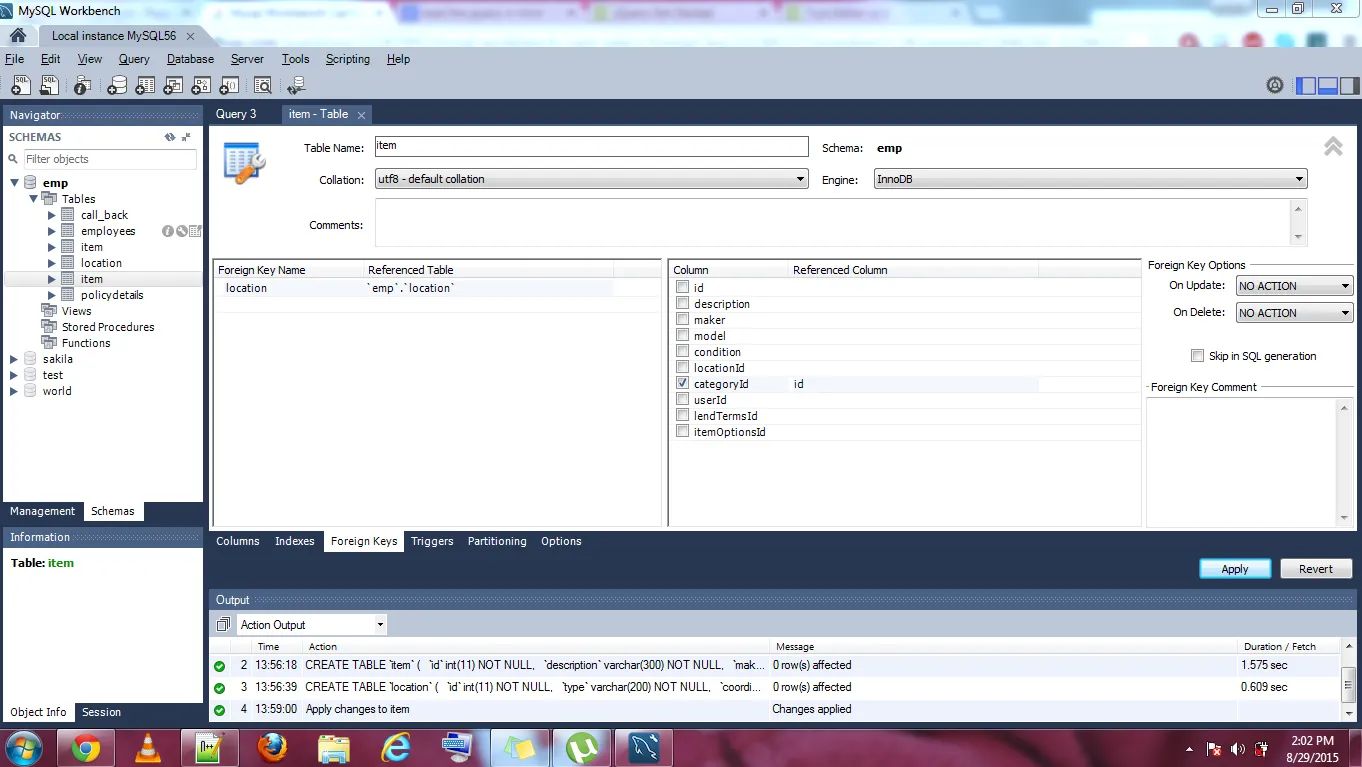The width and height of the screenshot is (1362, 767).
Task: Click the copy icon in Output panel
Action: point(223,625)
